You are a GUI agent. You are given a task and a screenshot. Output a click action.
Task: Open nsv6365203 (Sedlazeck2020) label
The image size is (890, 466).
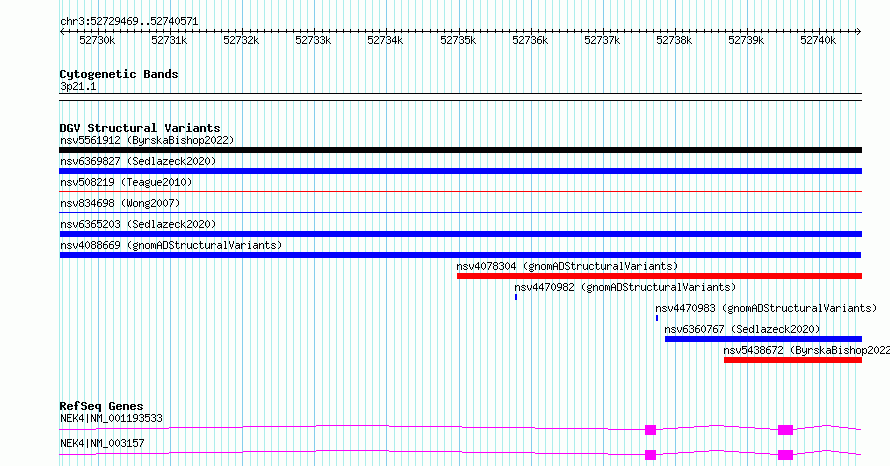[138, 224]
